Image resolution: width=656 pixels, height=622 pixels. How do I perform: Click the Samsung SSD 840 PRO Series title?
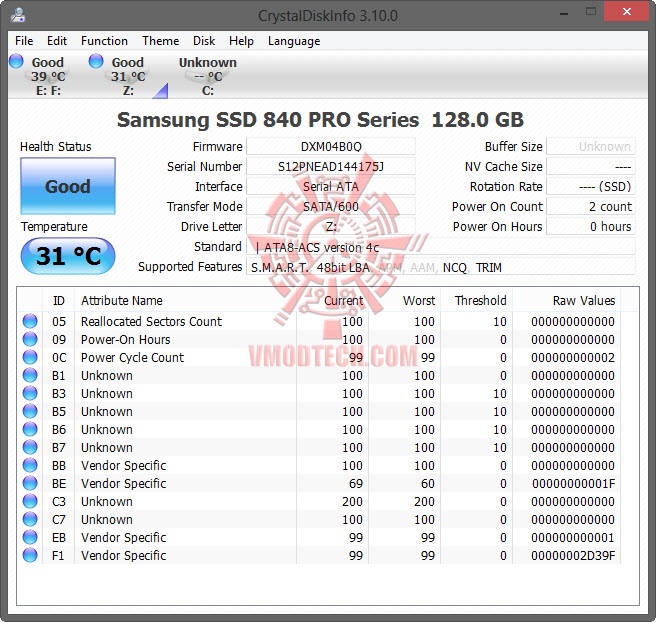(320, 120)
